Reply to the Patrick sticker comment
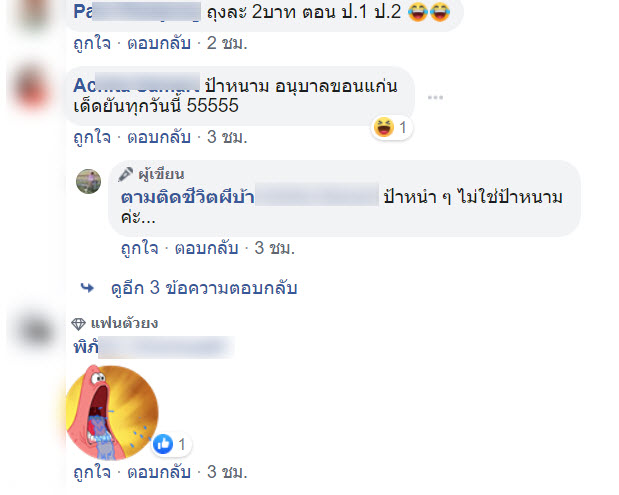Screen dimensions: 619x495 [159, 472]
